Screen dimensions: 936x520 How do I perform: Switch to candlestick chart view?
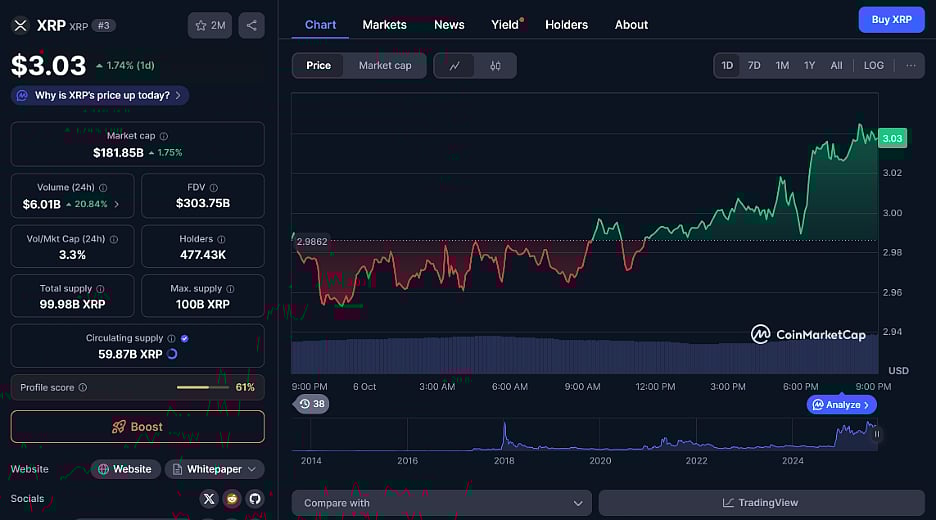(495, 66)
